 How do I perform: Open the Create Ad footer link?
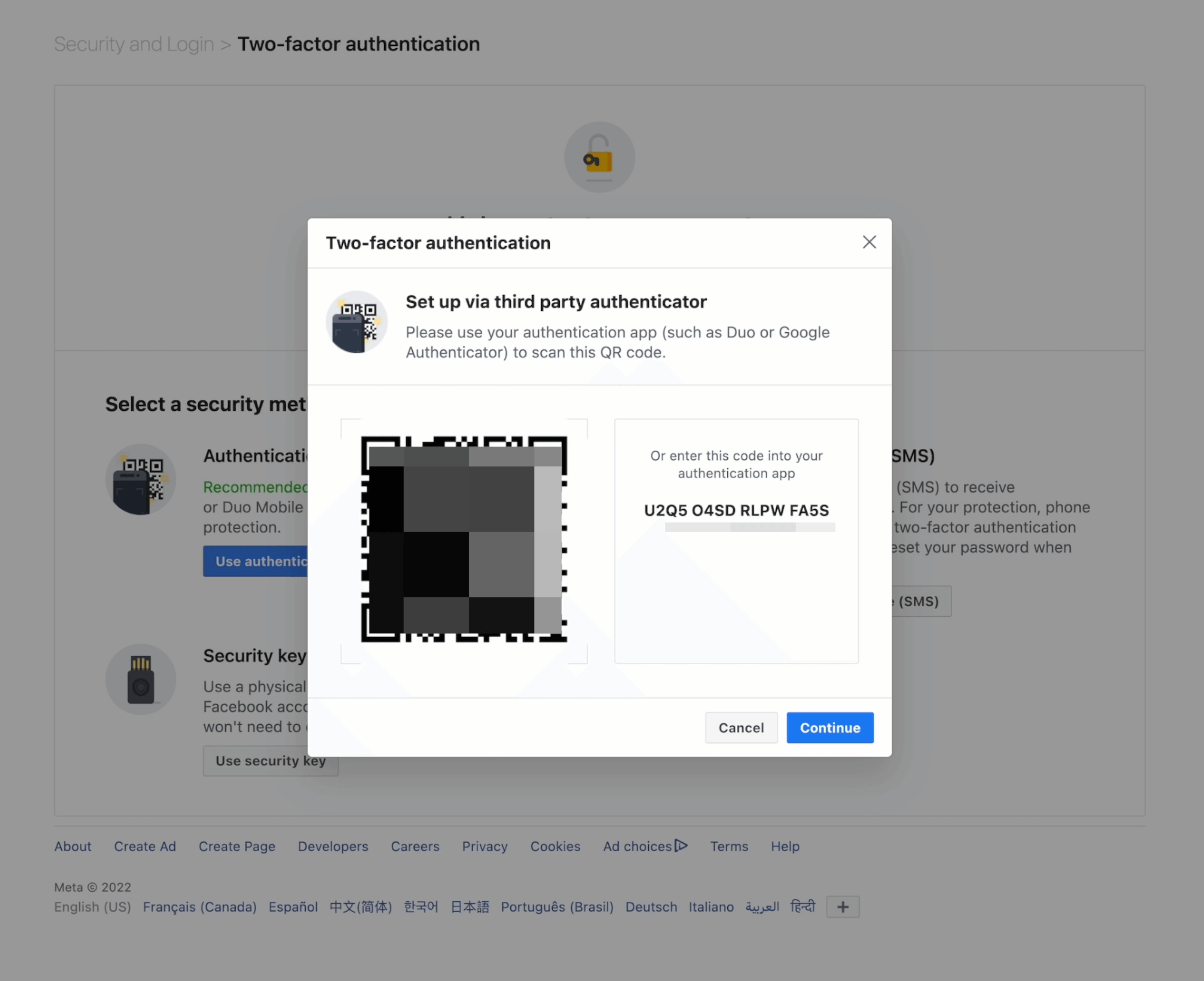click(x=145, y=846)
